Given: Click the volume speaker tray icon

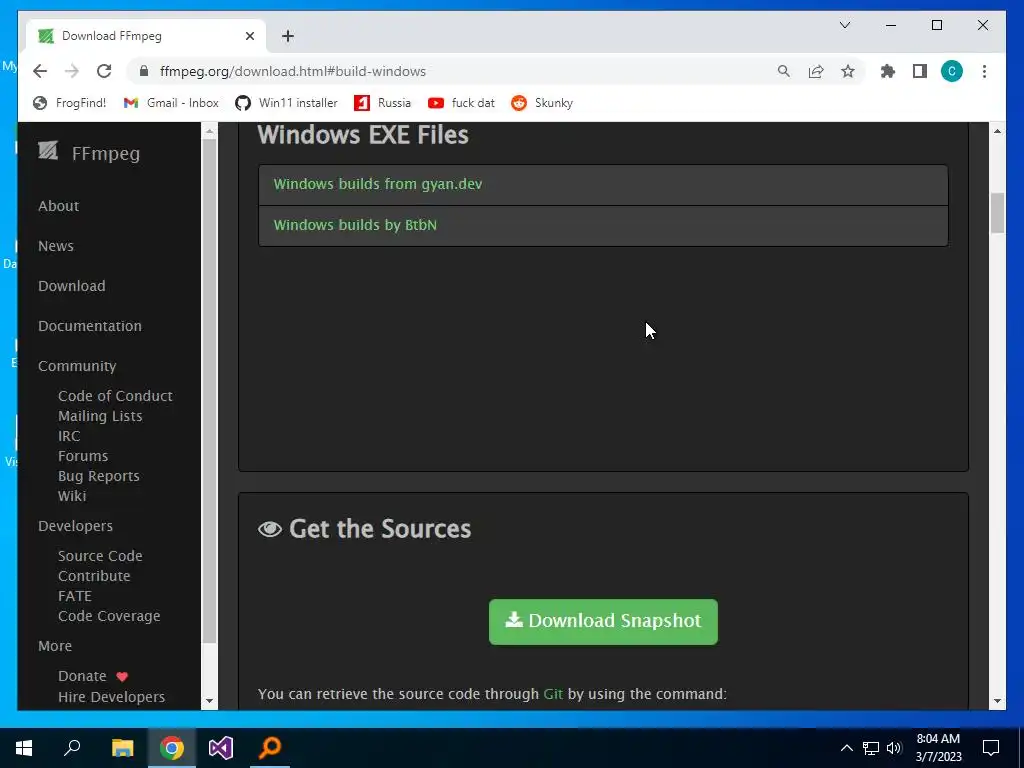Looking at the screenshot, I should 895,748.
